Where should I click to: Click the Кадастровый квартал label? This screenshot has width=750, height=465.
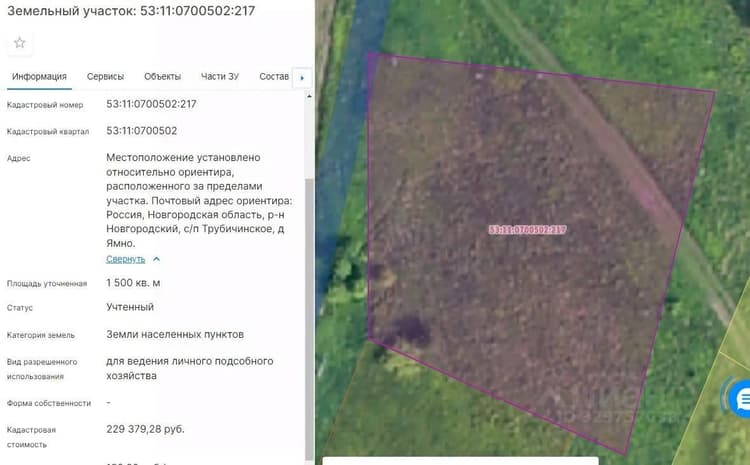[48, 132]
